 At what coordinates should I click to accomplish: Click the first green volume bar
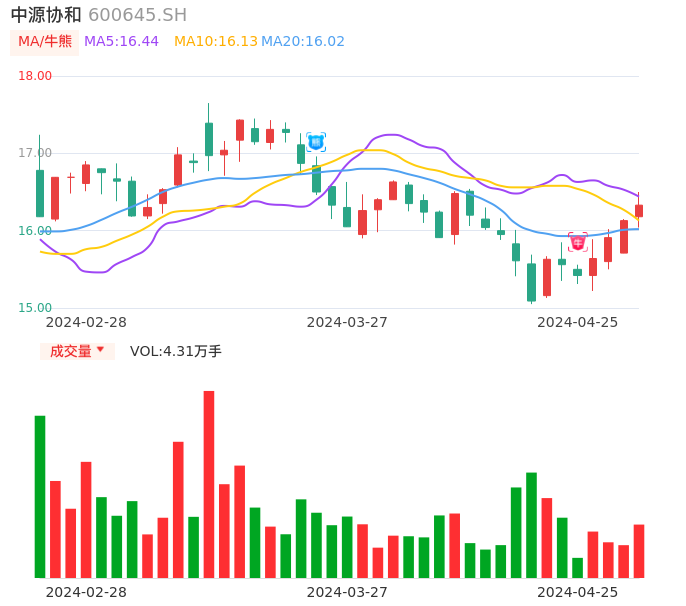40,496
